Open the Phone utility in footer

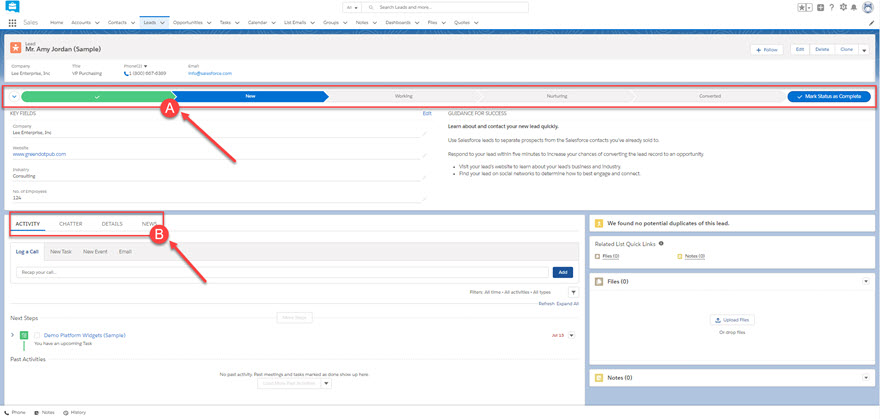[x=15, y=412]
